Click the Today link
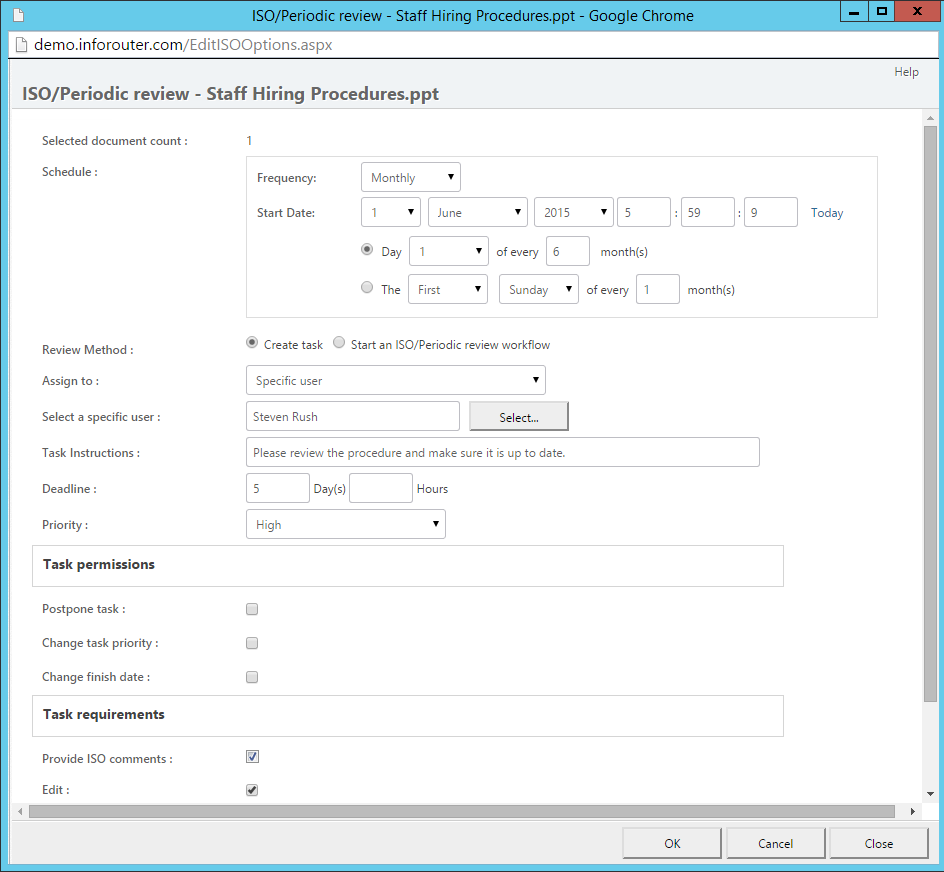Screen dimensions: 944x872 pyautogui.click(x=827, y=213)
